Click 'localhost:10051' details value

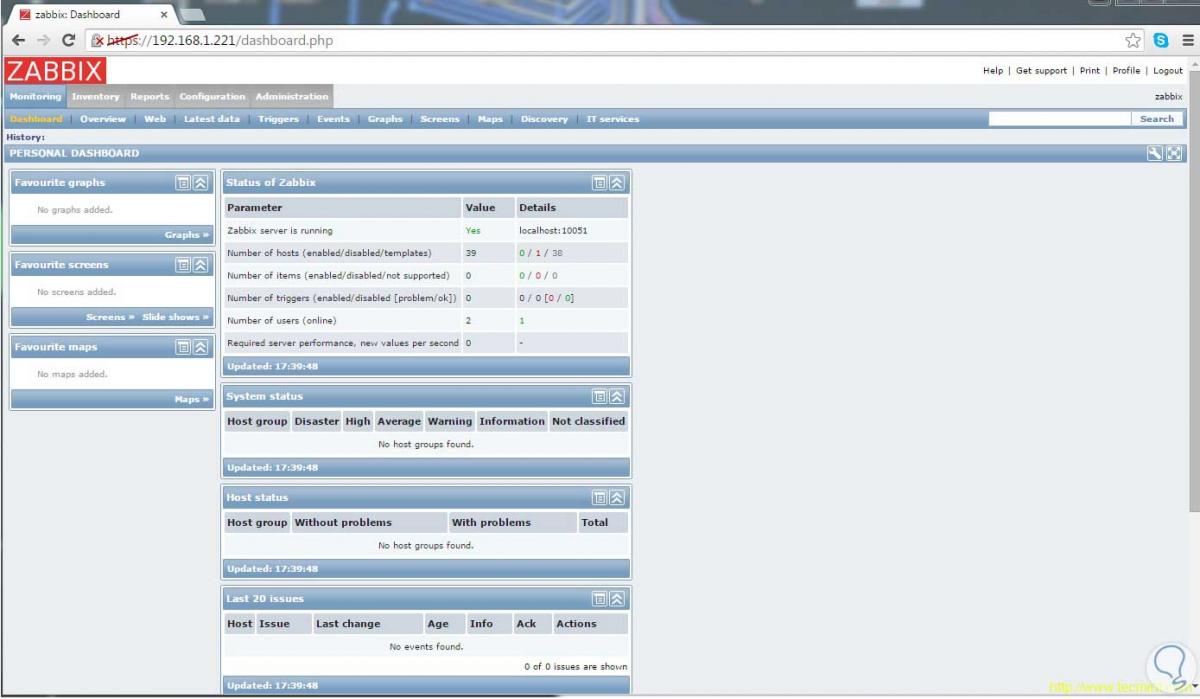pyautogui.click(x=553, y=230)
